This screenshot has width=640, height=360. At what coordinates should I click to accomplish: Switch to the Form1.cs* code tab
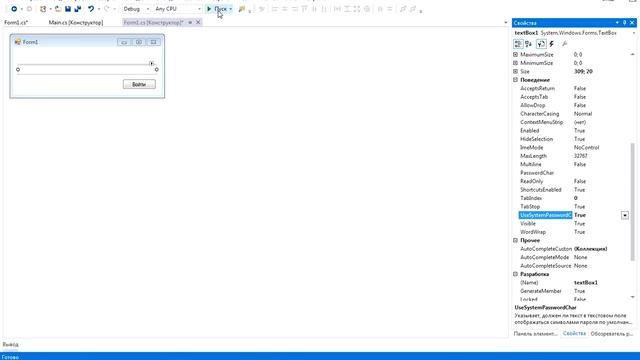tap(16, 22)
